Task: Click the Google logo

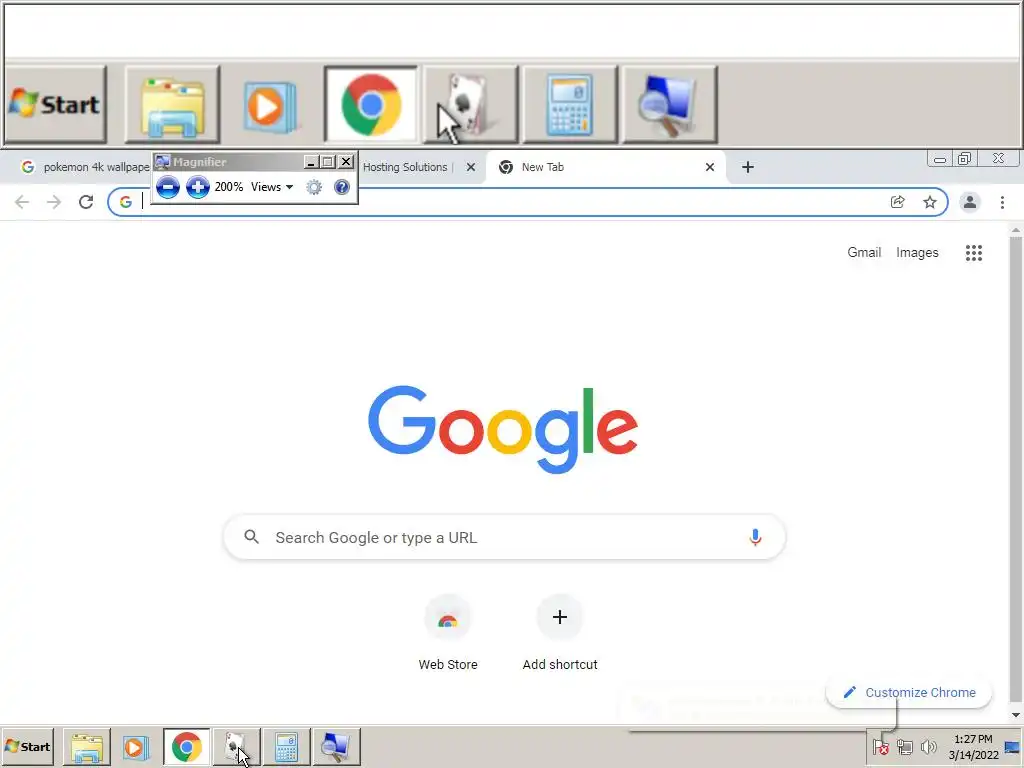Action: 503,429
